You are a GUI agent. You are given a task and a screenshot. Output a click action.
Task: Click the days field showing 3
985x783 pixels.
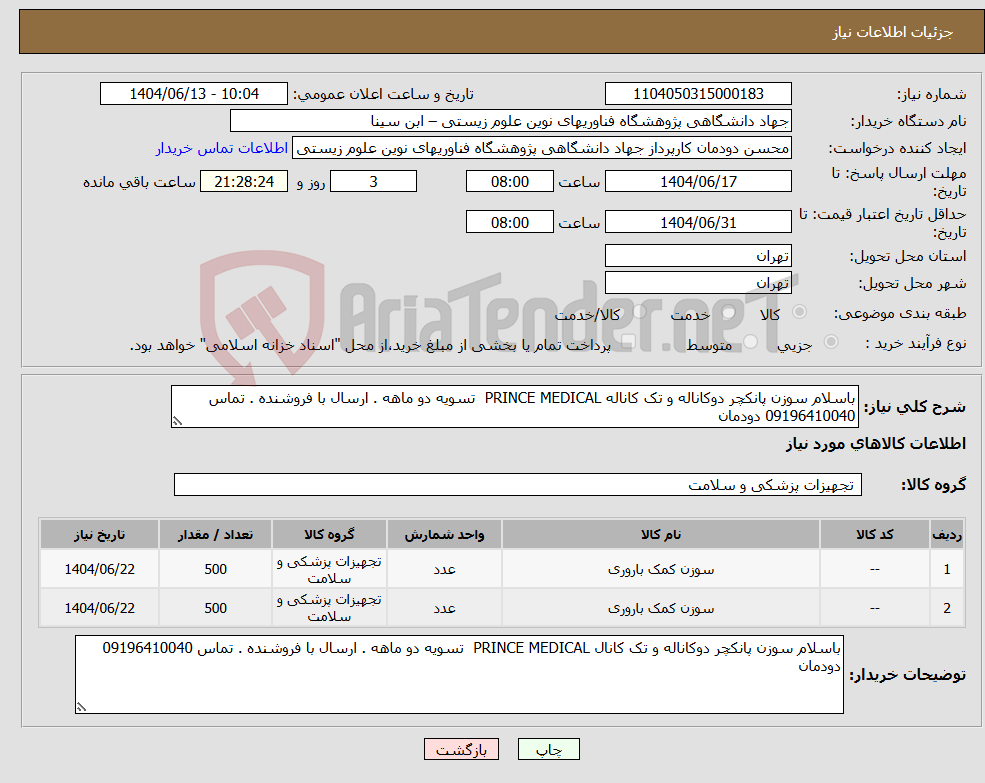pyautogui.click(x=373, y=181)
